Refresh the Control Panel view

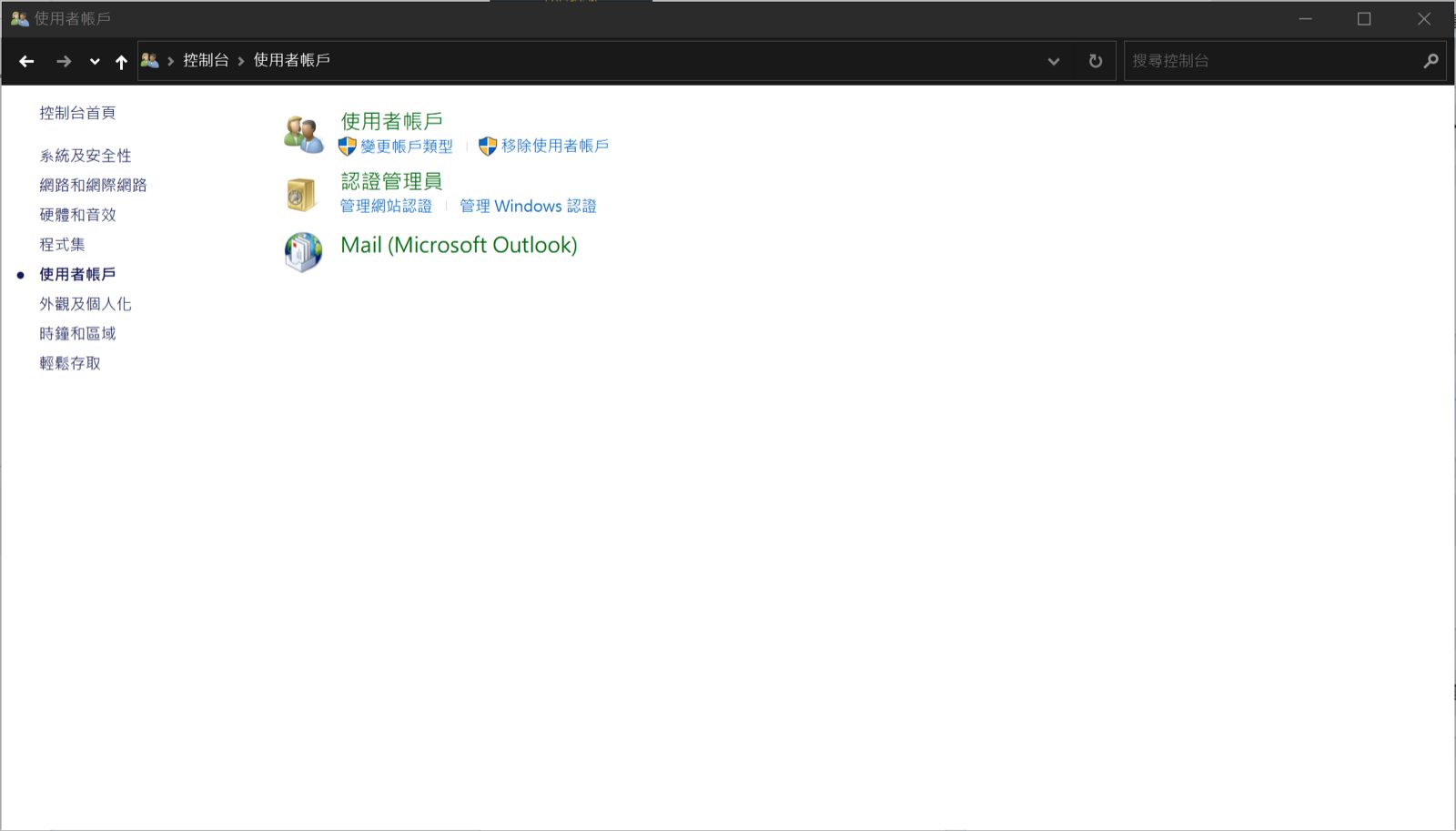point(1096,61)
